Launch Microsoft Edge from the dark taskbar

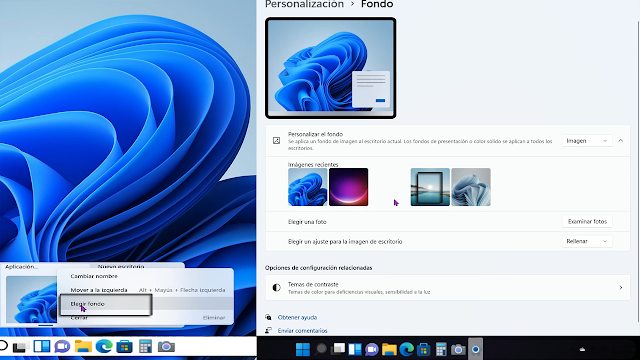(407, 349)
